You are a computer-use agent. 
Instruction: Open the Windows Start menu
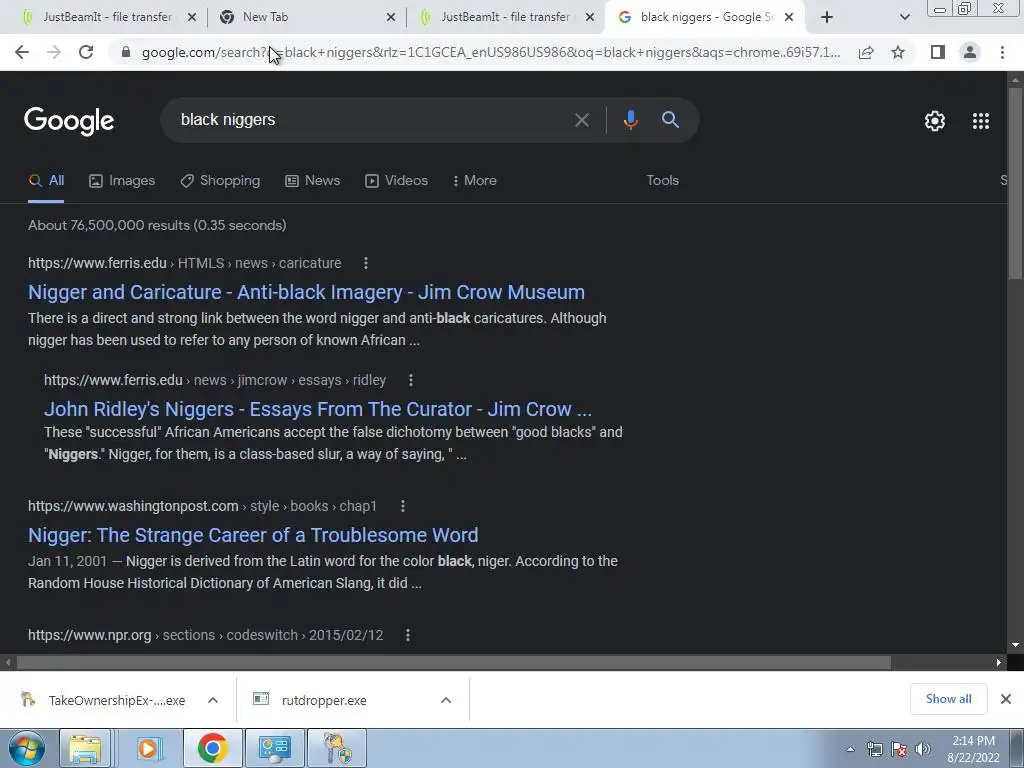pos(27,749)
